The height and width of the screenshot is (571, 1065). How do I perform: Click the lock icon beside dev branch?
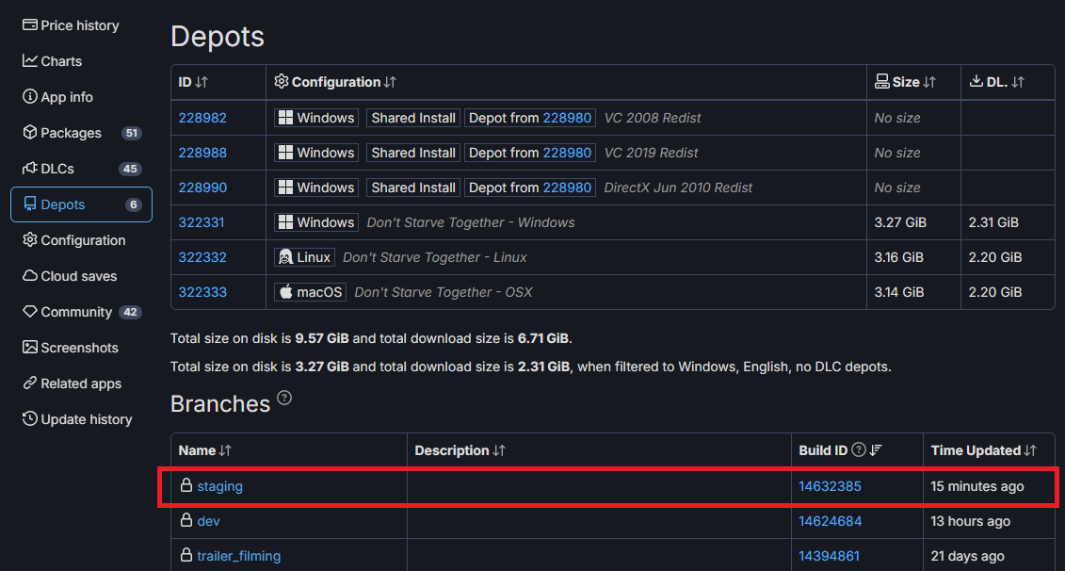coord(186,521)
